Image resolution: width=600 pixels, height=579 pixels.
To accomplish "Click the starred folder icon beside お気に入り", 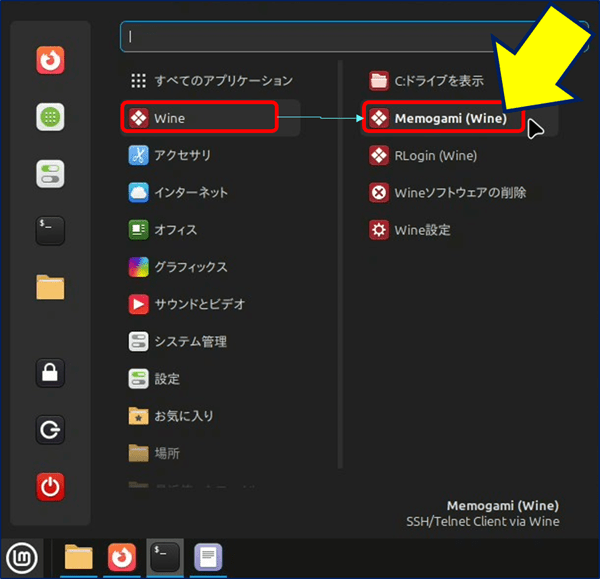I will pos(138,416).
